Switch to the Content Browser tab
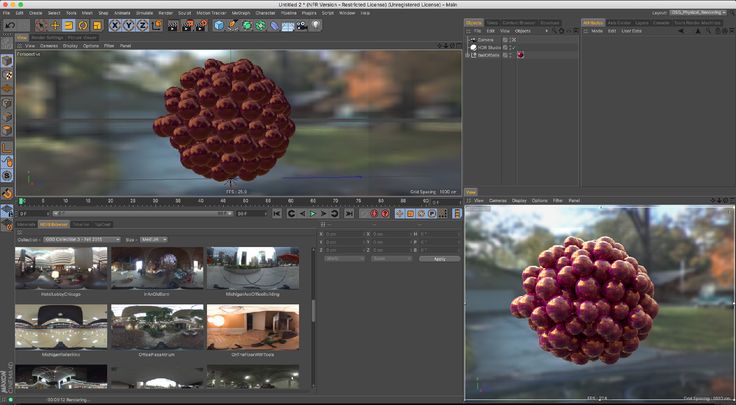This screenshot has height=405, width=736. click(519, 21)
